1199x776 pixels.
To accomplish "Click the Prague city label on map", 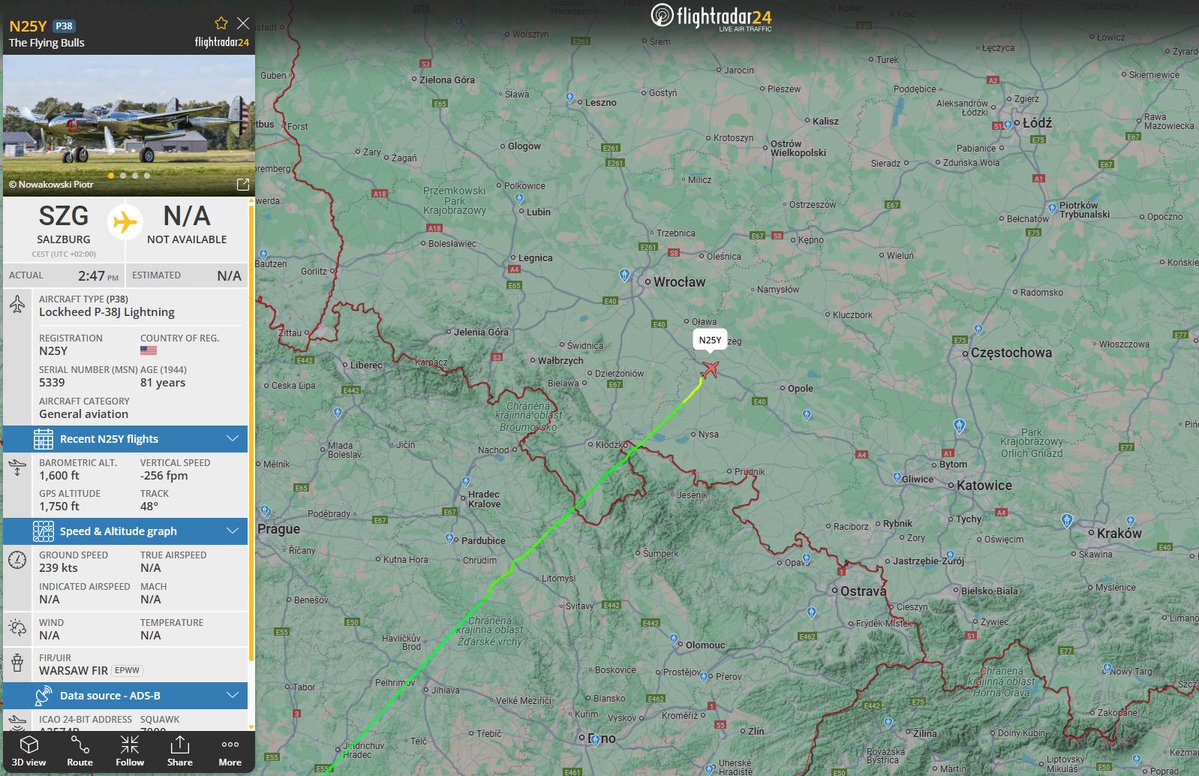I will (x=279, y=529).
